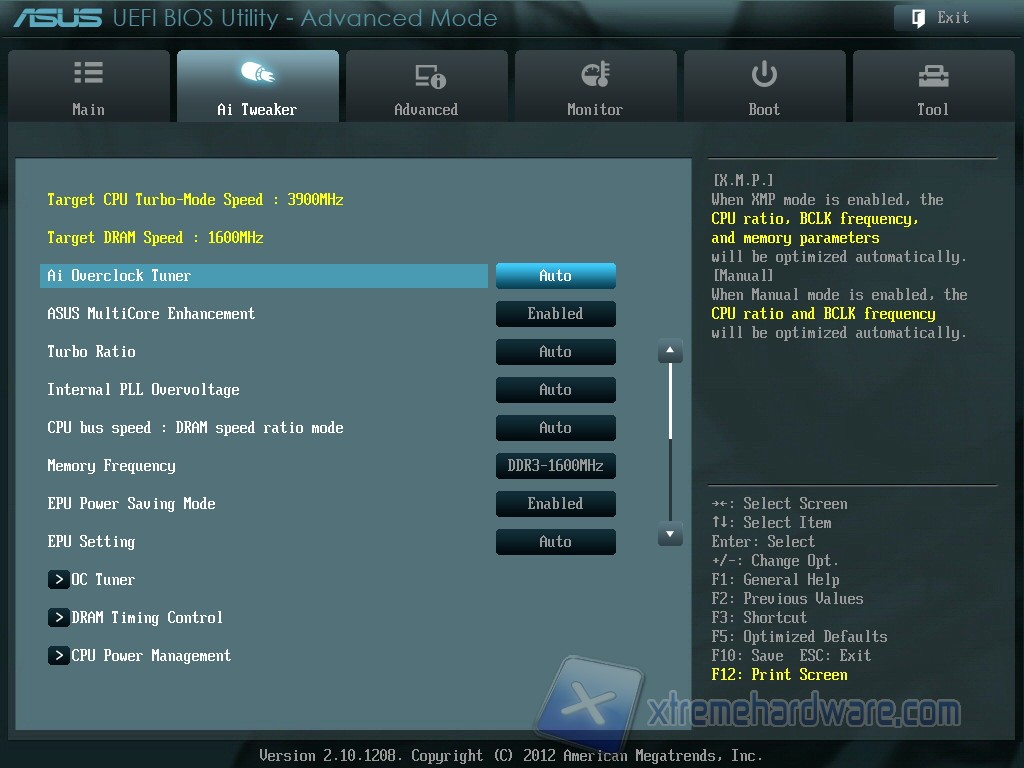Click the settings list scrollbar thumb
The image size is (1024, 768).
pyautogui.click(x=670, y=400)
